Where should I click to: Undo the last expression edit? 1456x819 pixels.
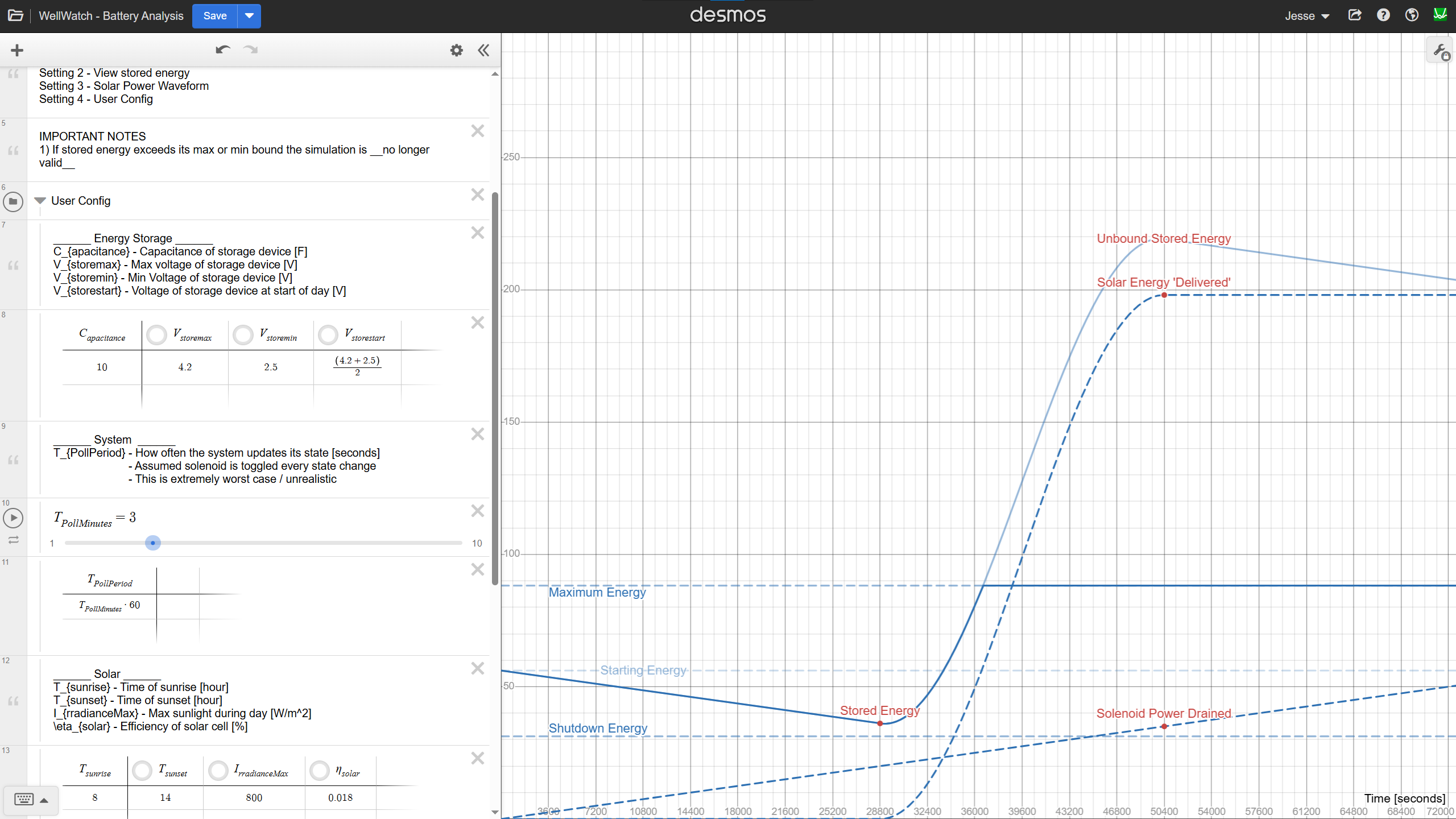(222, 50)
